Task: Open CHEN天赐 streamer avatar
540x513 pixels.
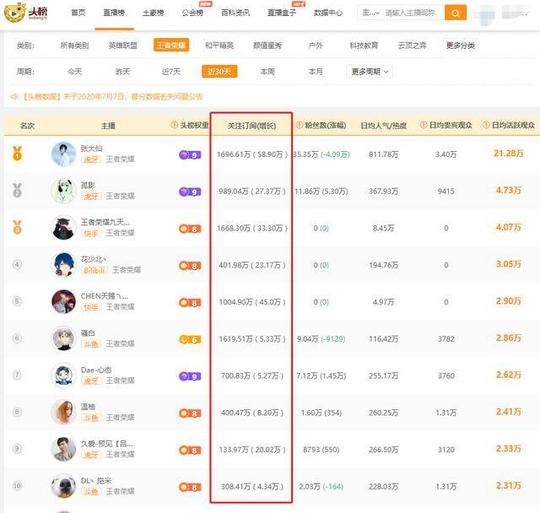Action: [63, 302]
